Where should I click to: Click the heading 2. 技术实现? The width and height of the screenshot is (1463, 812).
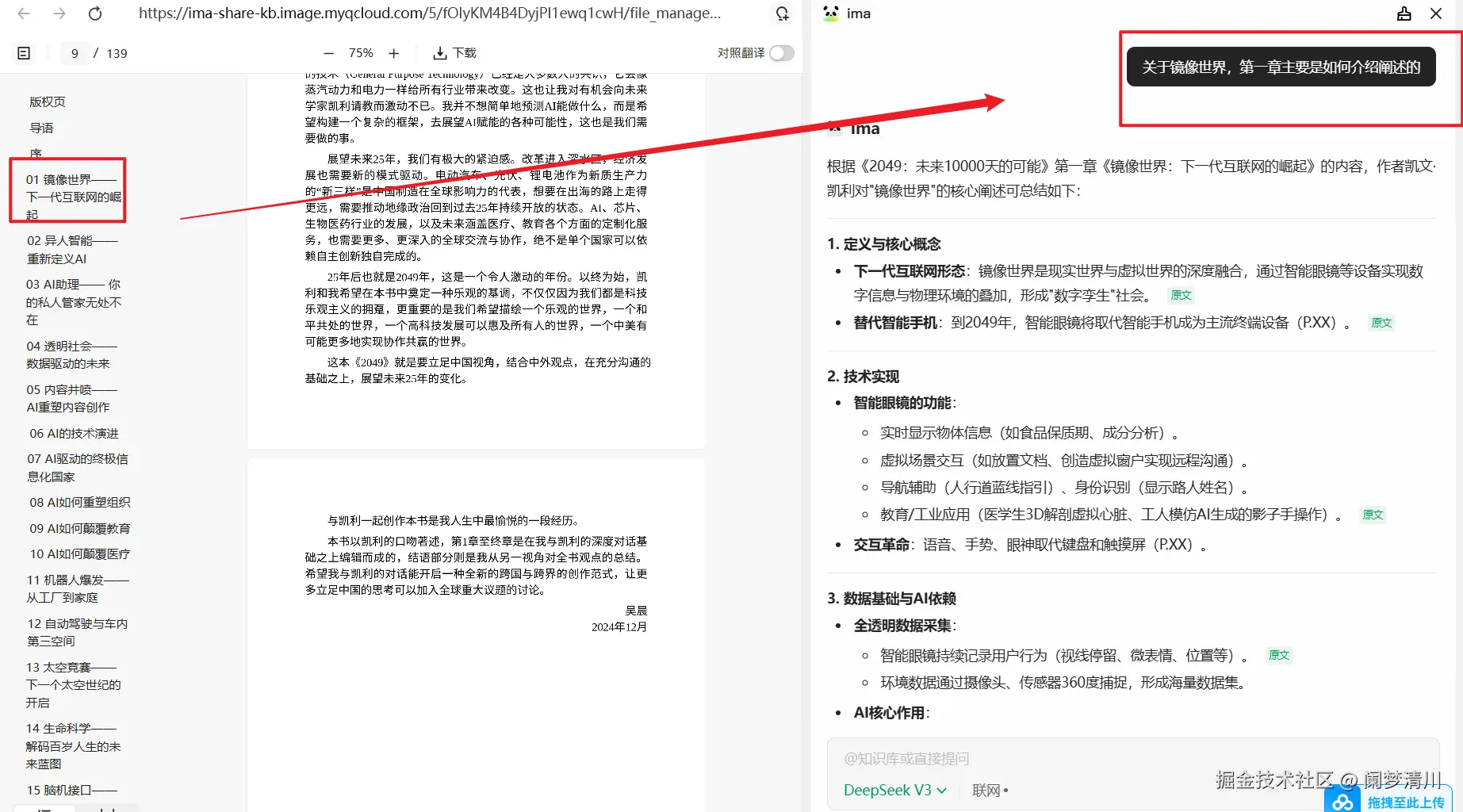click(864, 377)
